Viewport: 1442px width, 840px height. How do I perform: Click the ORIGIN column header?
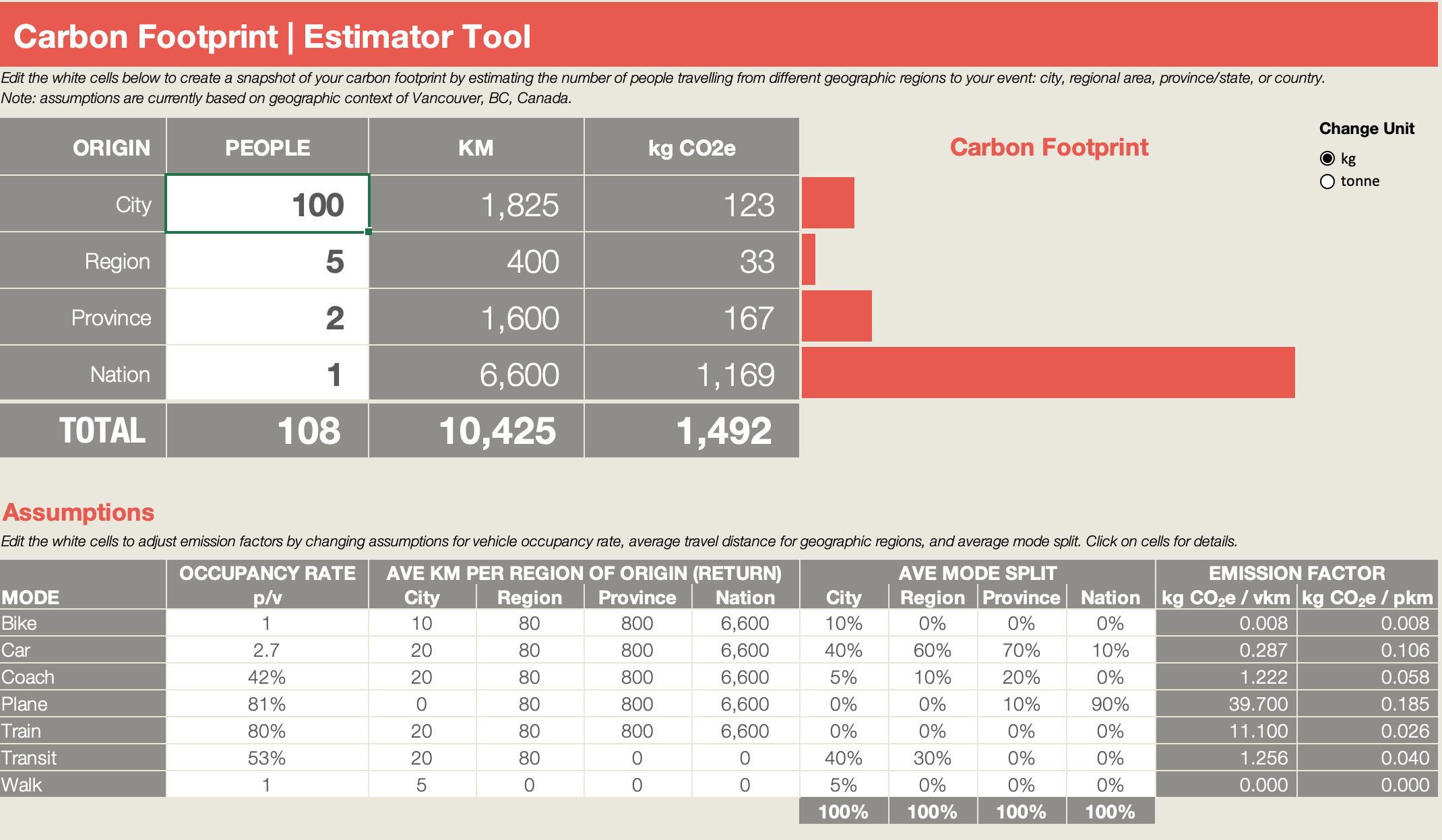[x=111, y=148]
